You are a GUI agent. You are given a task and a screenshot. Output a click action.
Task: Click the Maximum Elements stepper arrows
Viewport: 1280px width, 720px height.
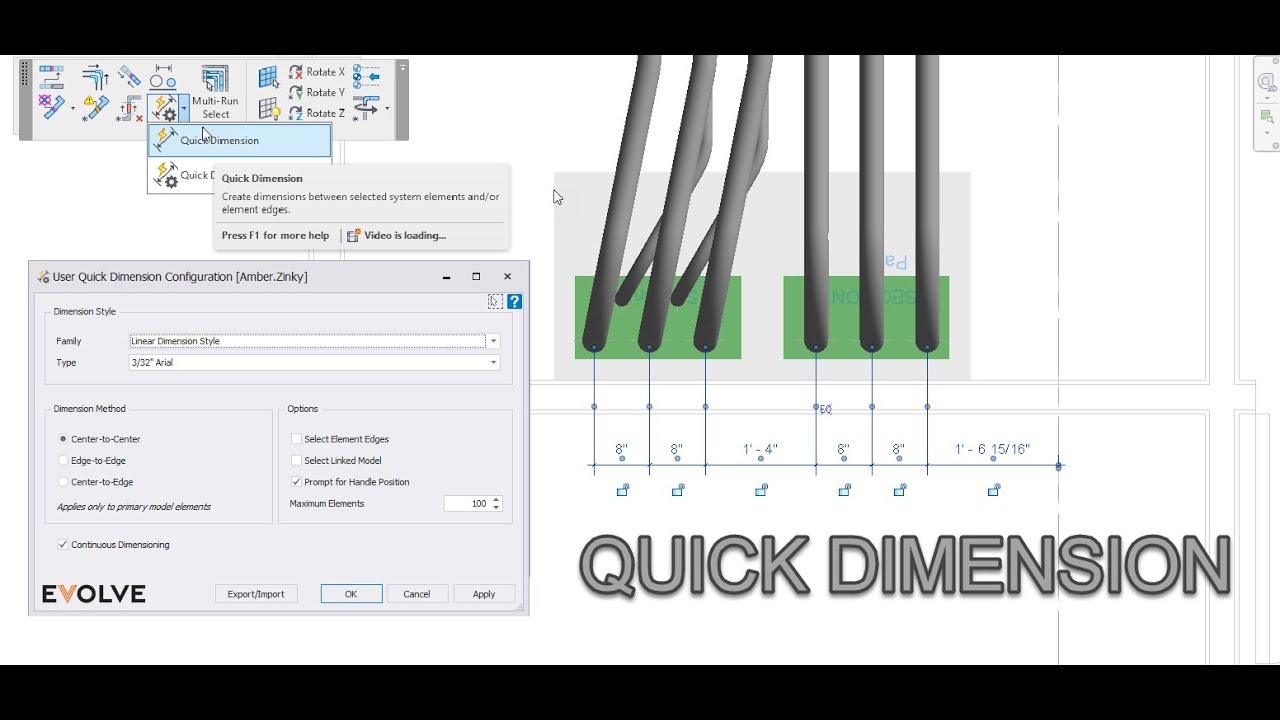(x=496, y=504)
